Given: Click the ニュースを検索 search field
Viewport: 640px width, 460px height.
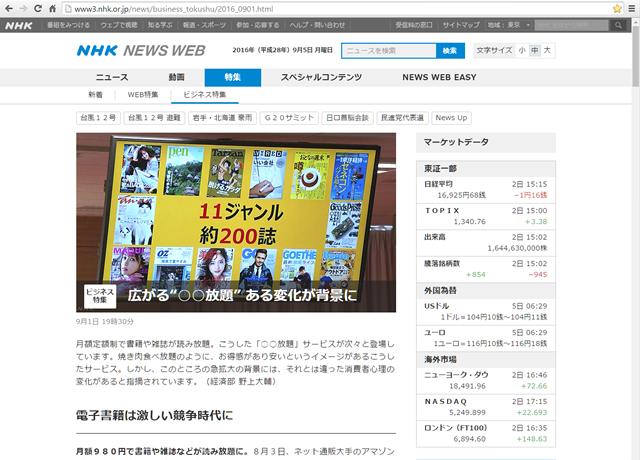Looking at the screenshot, I should point(388,50).
